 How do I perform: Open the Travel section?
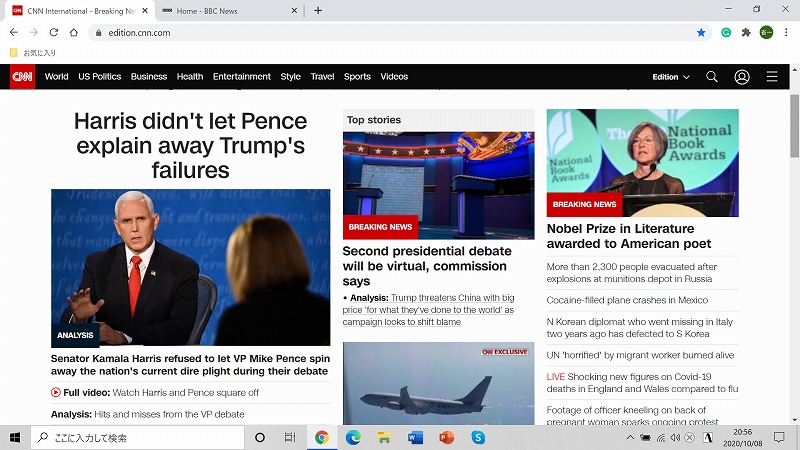pos(322,77)
